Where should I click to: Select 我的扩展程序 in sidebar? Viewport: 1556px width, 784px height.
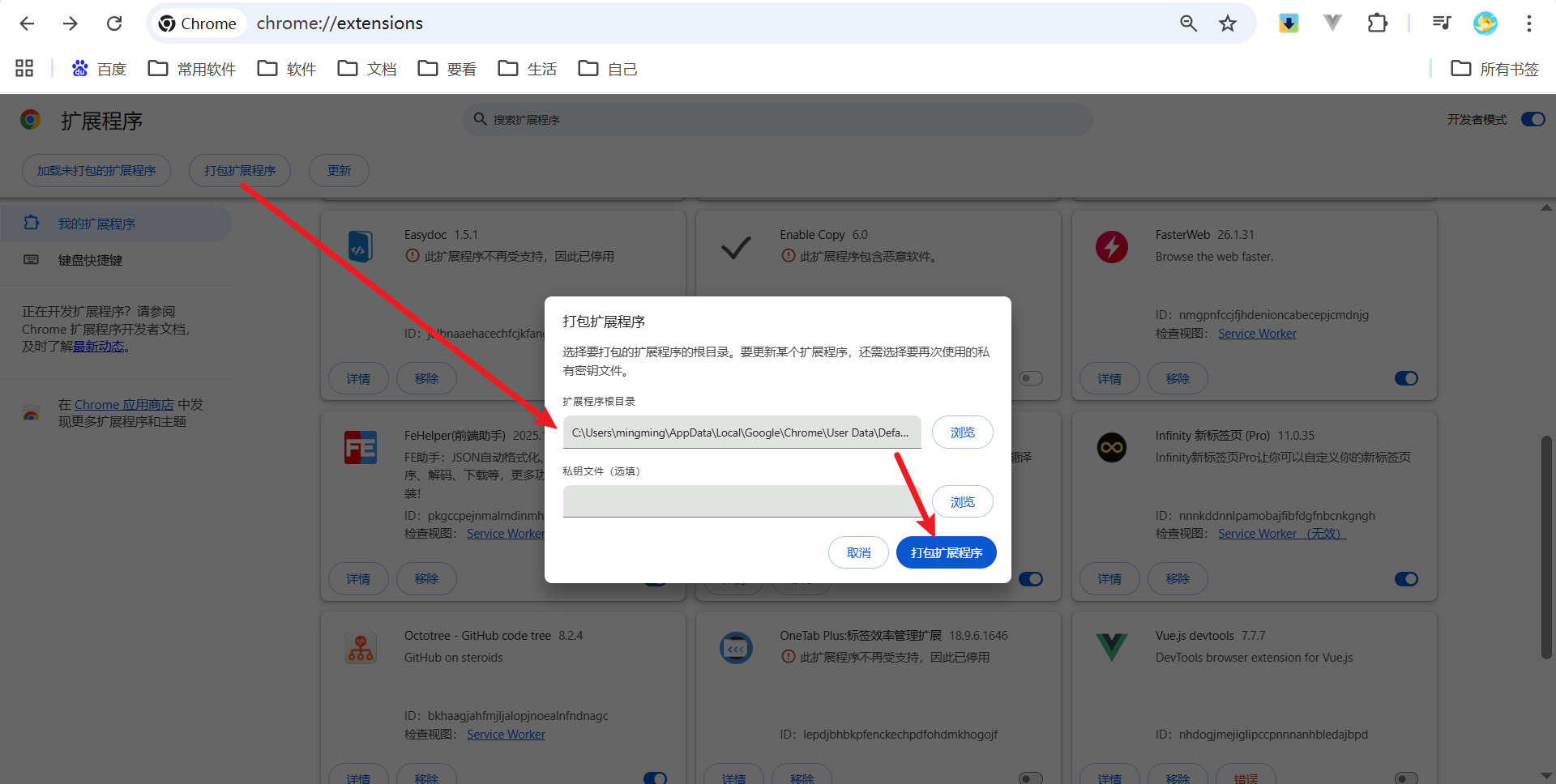(116, 224)
